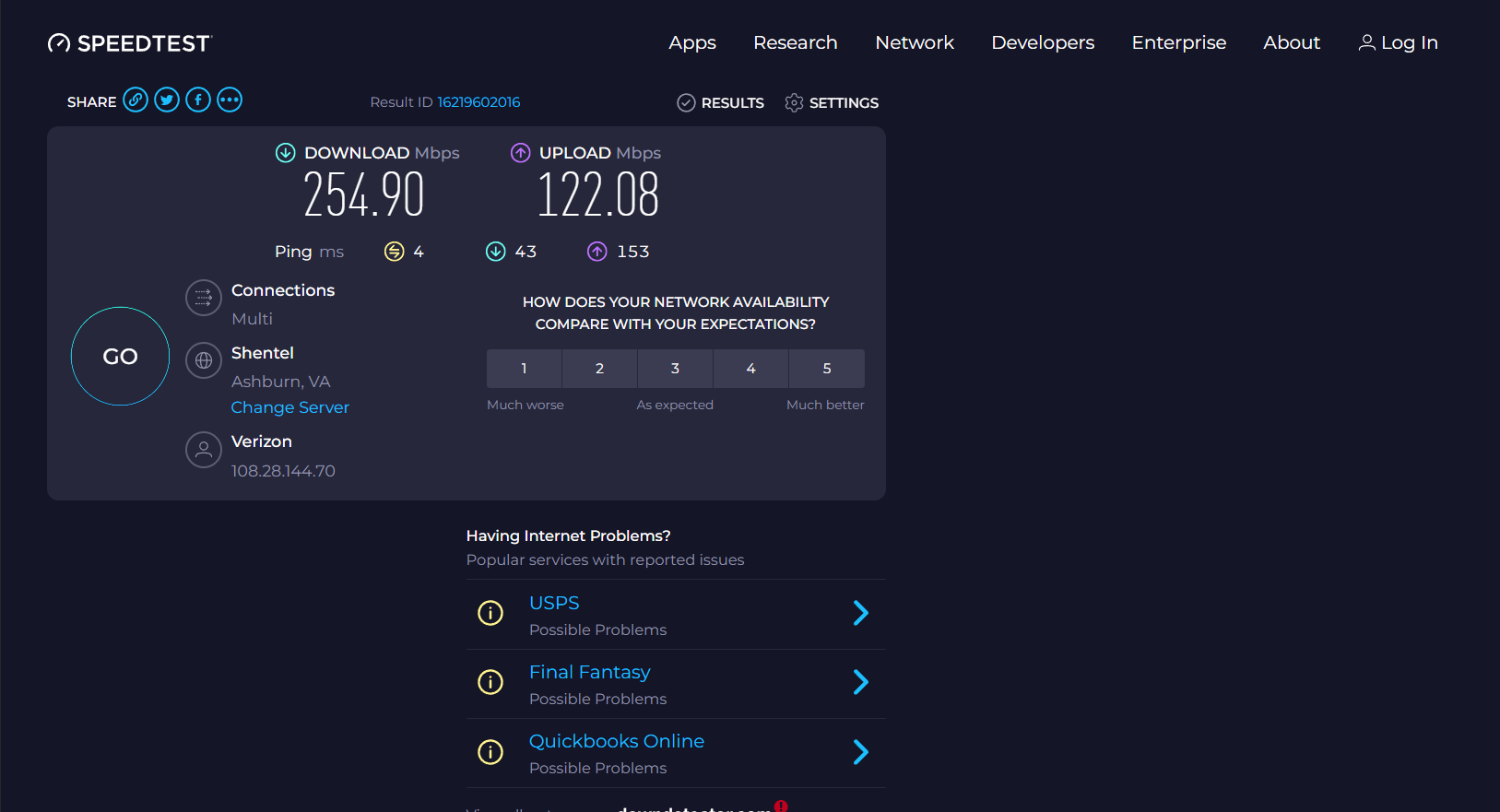Start a new test with GO
Viewport: 1500px width, 812px height.
click(x=120, y=356)
